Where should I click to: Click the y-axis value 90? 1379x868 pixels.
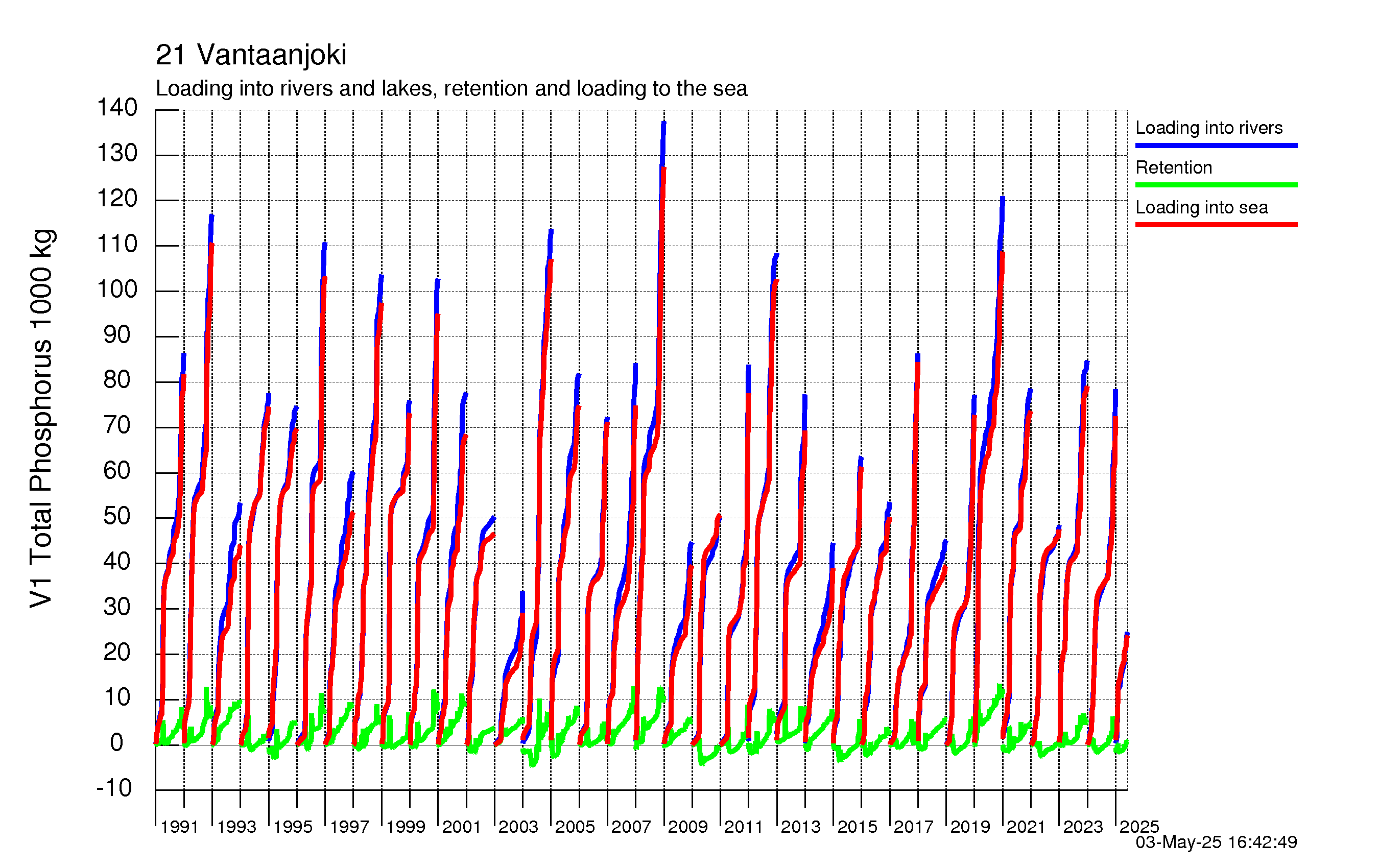117,335
